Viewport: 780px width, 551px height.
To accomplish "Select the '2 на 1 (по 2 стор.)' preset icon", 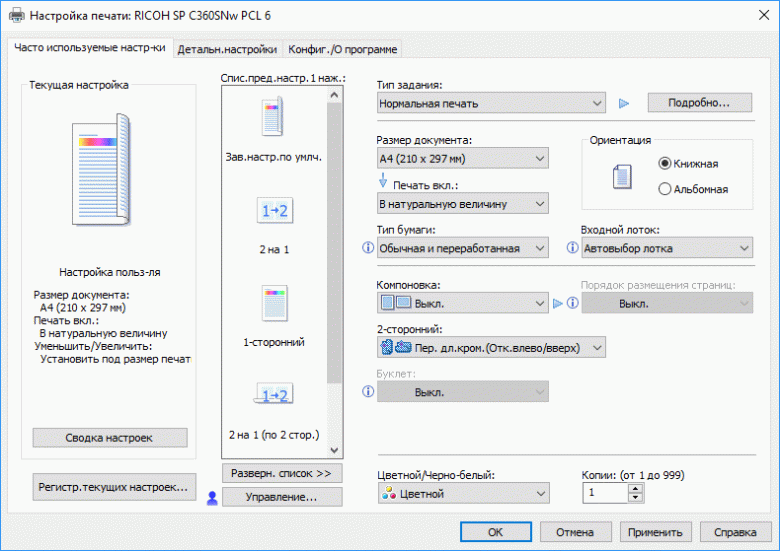I will pos(274,394).
